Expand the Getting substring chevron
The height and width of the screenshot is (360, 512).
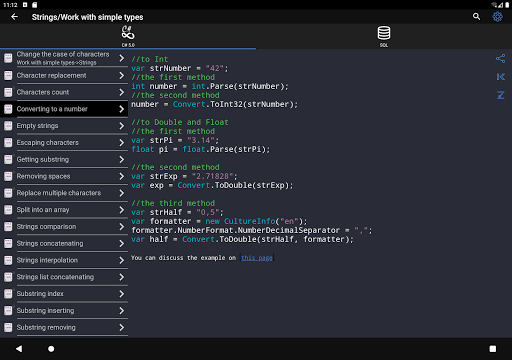pos(122,160)
